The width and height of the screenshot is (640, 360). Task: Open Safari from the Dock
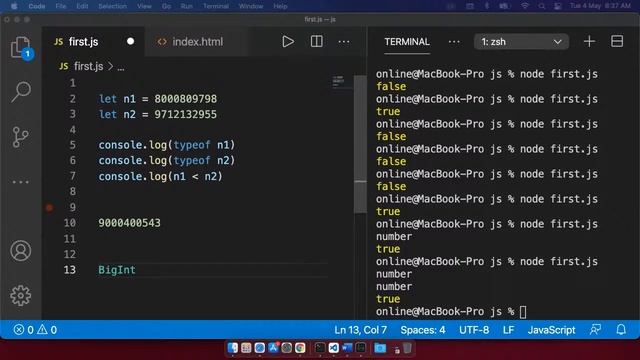tap(260, 348)
